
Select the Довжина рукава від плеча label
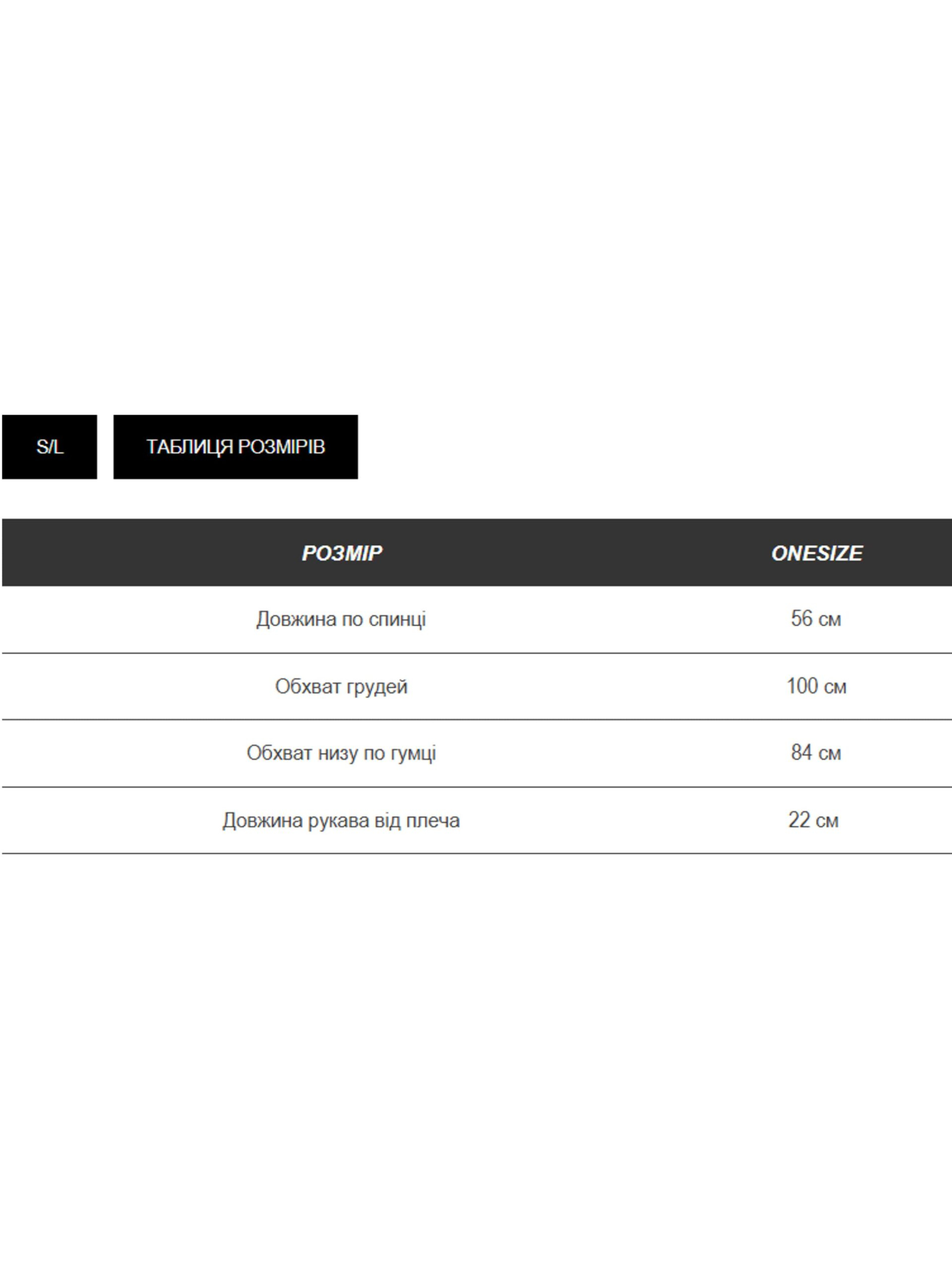(341, 820)
